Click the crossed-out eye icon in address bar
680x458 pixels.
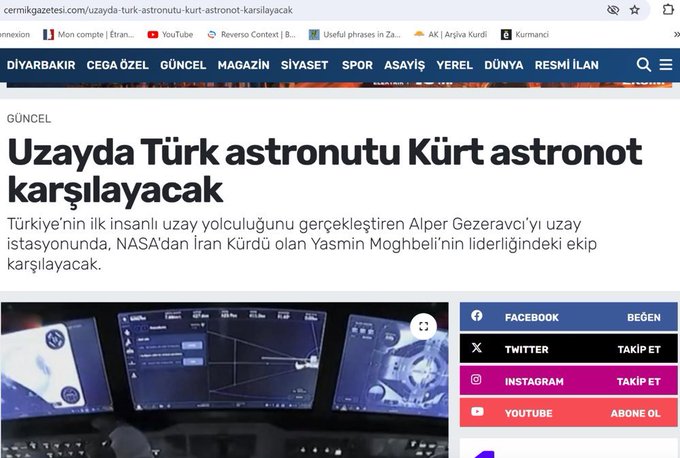pyautogui.click(x=613, y=10)
